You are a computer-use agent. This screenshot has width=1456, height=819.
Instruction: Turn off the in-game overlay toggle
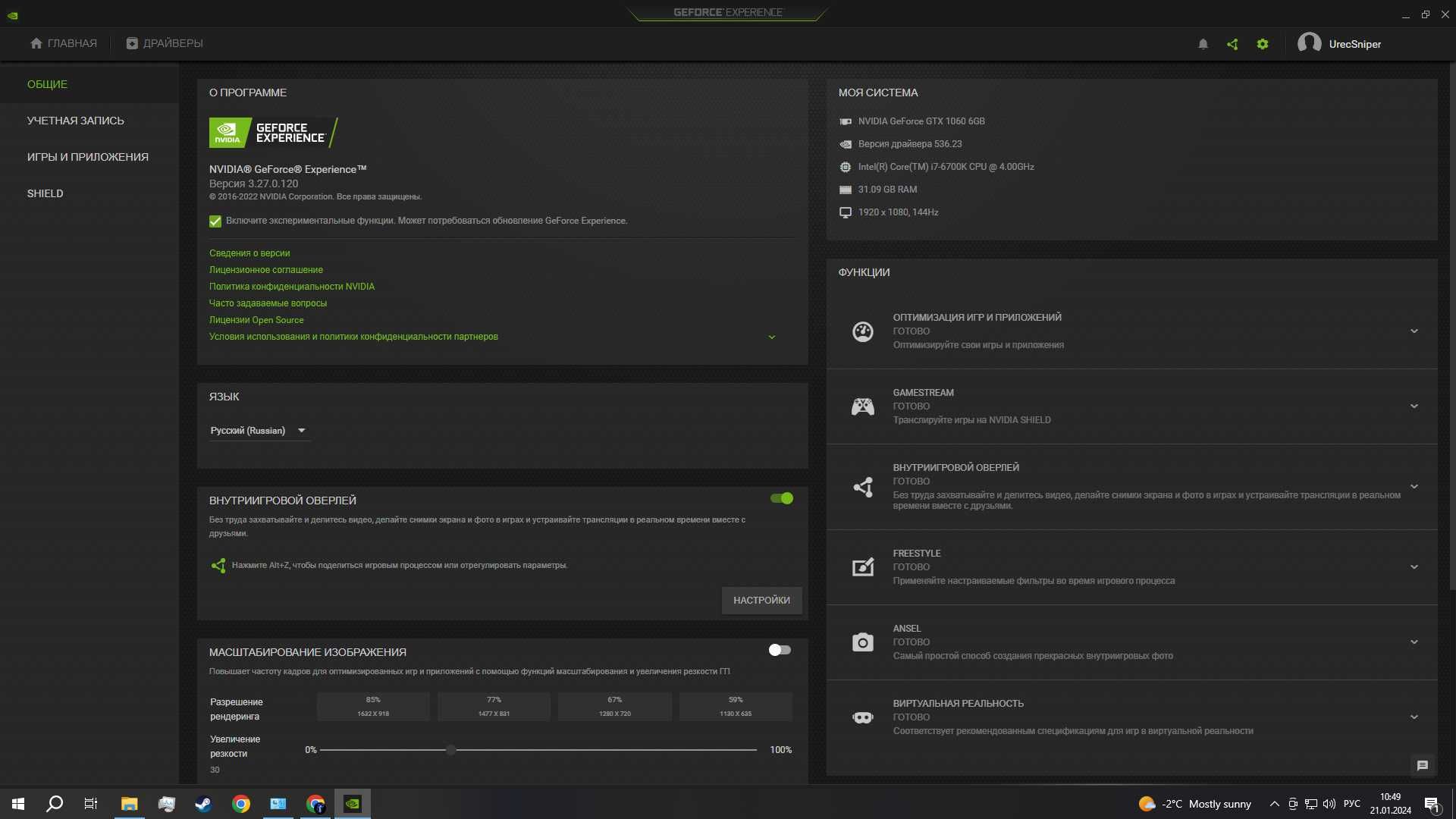[x=782, y=498]
